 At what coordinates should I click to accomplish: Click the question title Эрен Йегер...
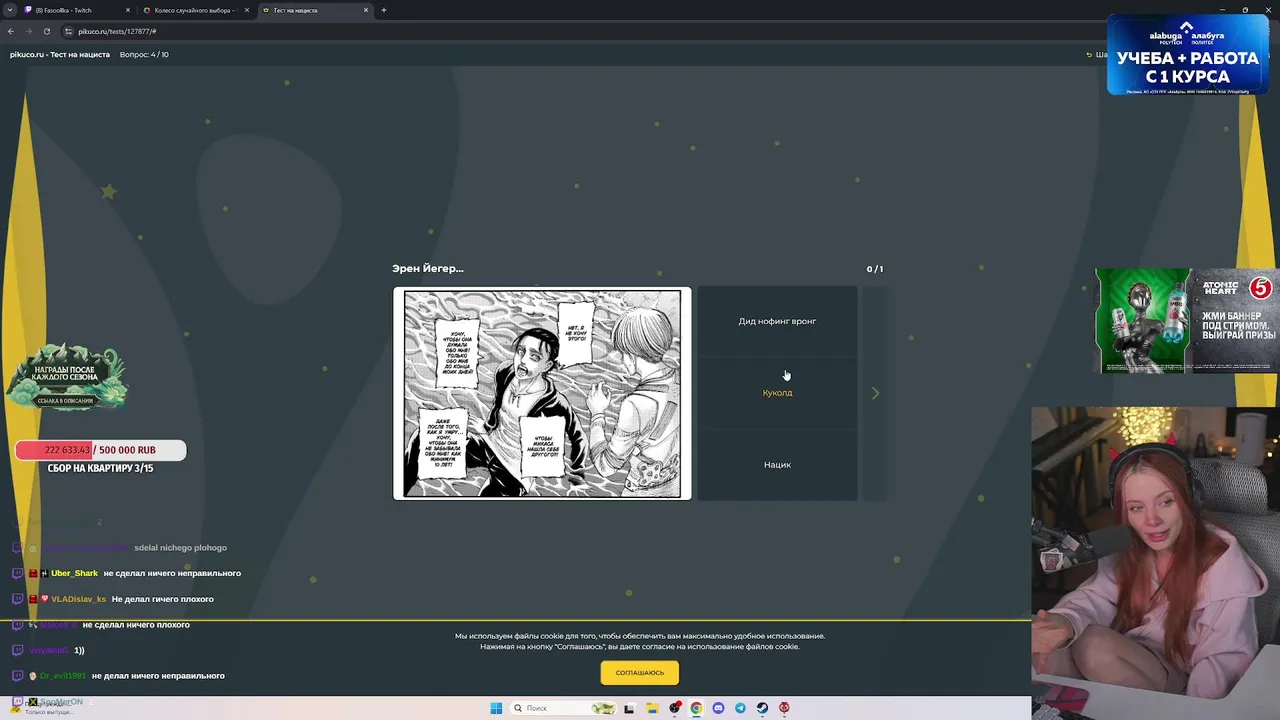(x=428, y=268)
